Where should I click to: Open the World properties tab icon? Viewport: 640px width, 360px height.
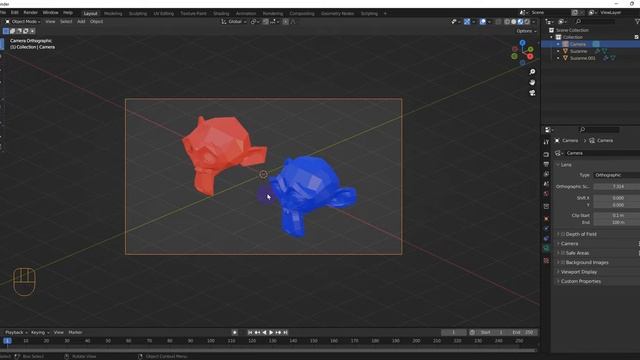547,193
